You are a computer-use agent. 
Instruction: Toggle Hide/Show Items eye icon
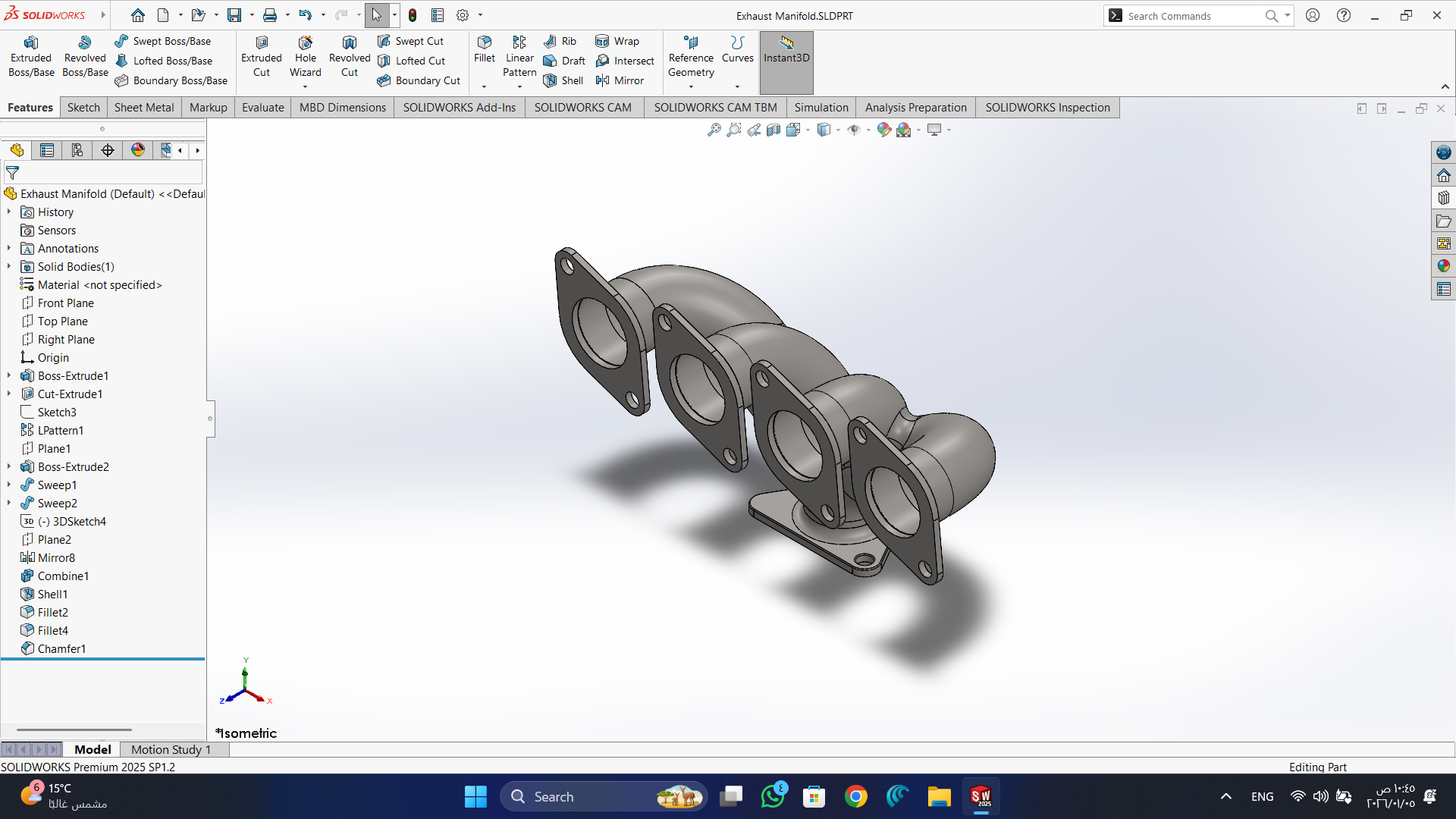[854, 130]
